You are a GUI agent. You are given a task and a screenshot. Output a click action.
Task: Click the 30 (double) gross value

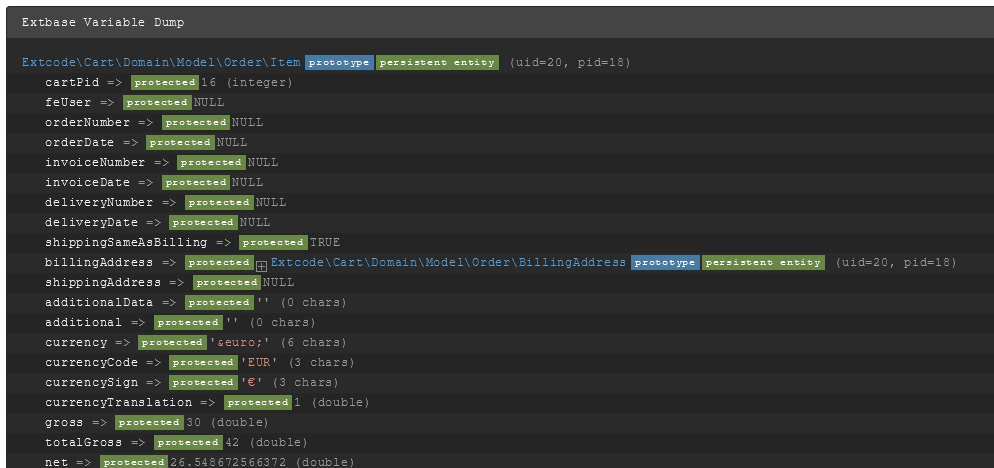(x=227, y=422)
